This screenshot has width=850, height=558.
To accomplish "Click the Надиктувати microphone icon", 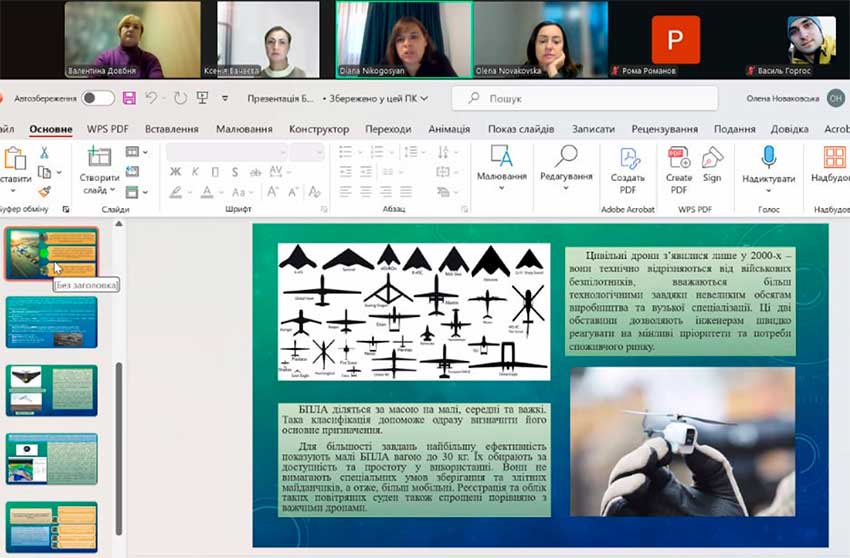I will (768, 158).
